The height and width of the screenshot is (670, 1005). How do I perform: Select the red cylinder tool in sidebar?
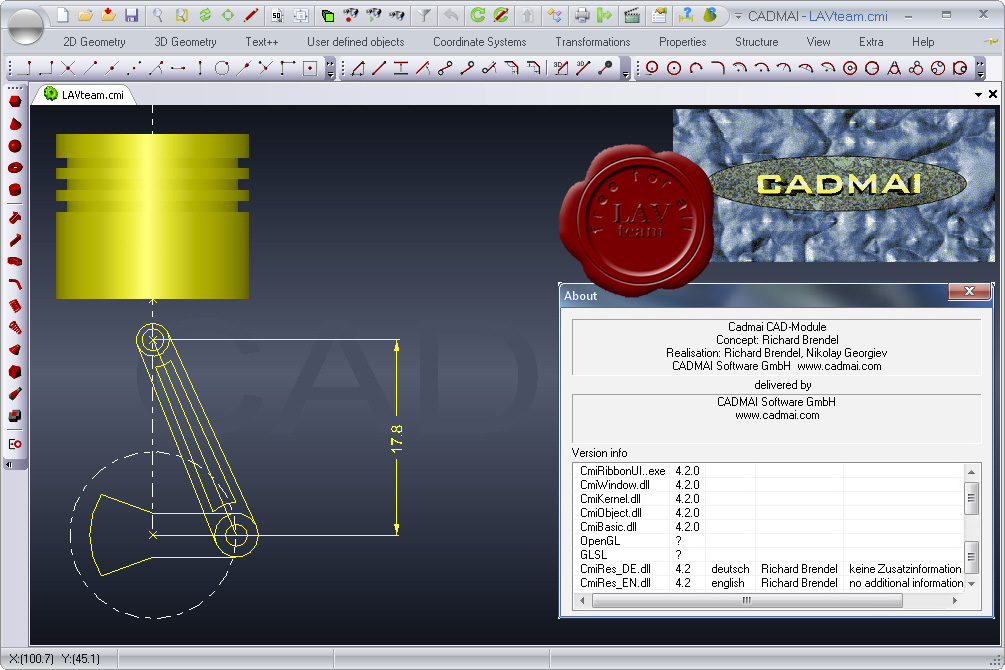click(15, 190)
